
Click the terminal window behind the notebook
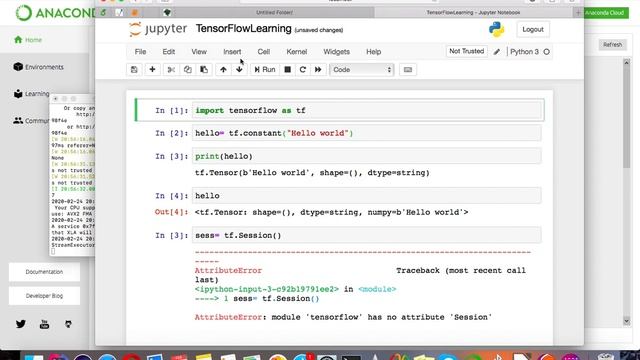[72, 176]
